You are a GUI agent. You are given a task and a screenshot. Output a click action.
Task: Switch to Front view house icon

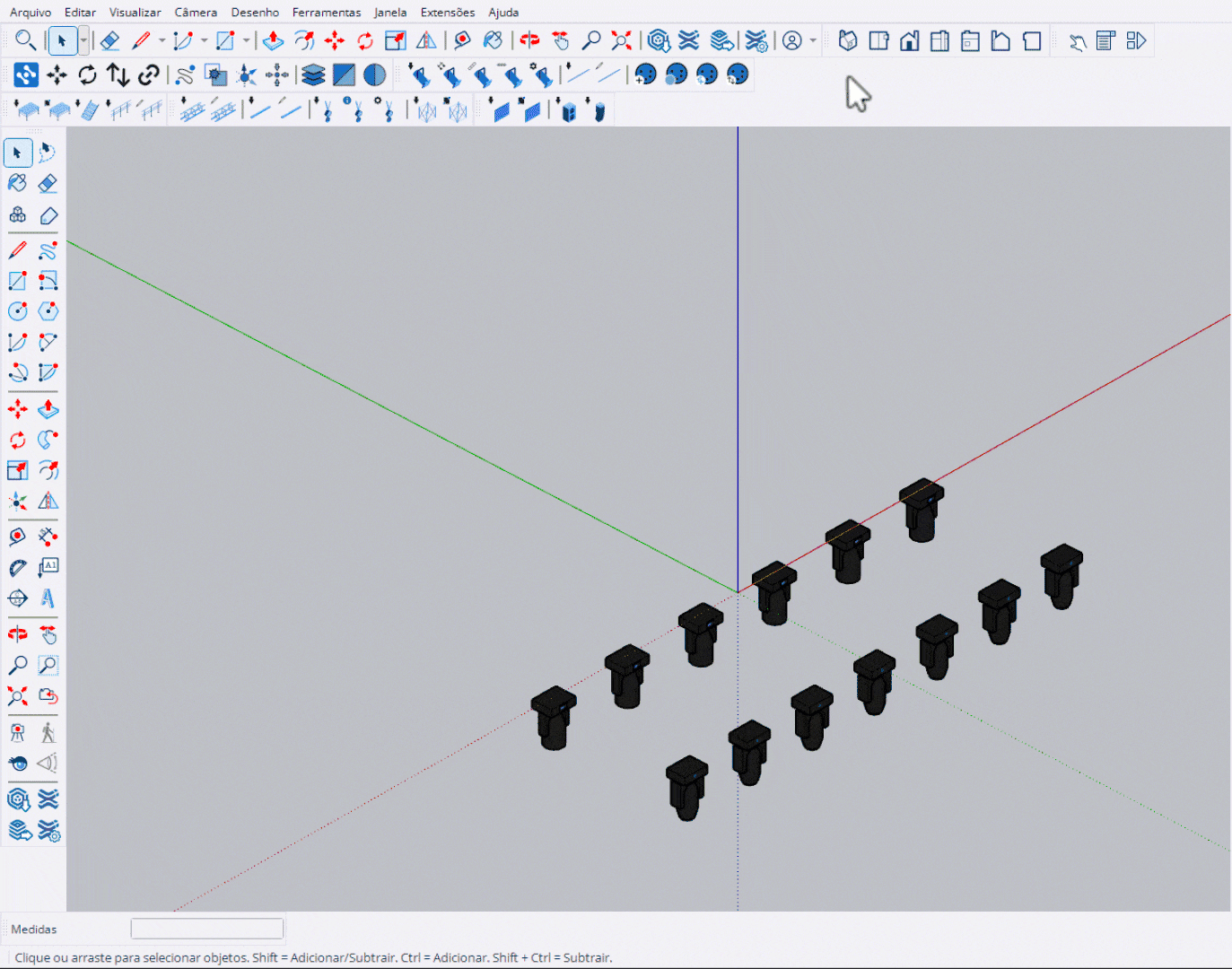click(x=909, y=41)
